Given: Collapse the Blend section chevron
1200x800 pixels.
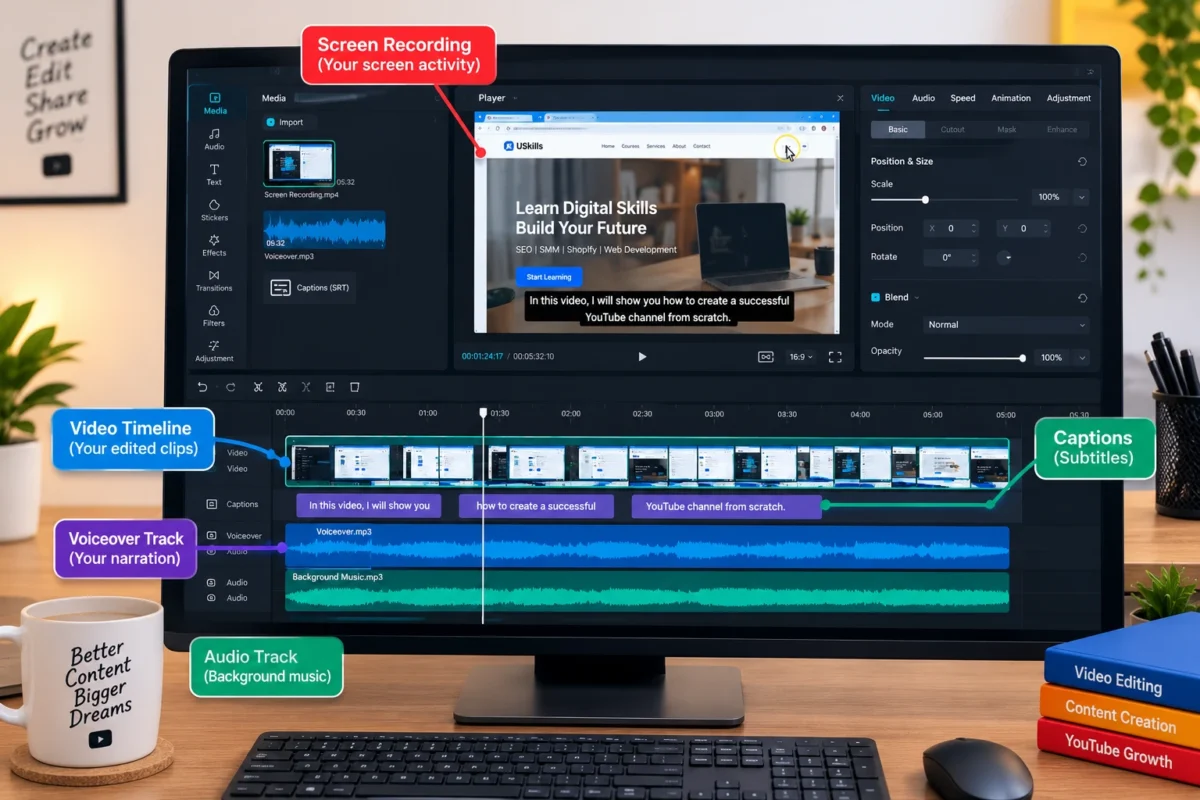Looking at the screenshot, I should 916,298.
